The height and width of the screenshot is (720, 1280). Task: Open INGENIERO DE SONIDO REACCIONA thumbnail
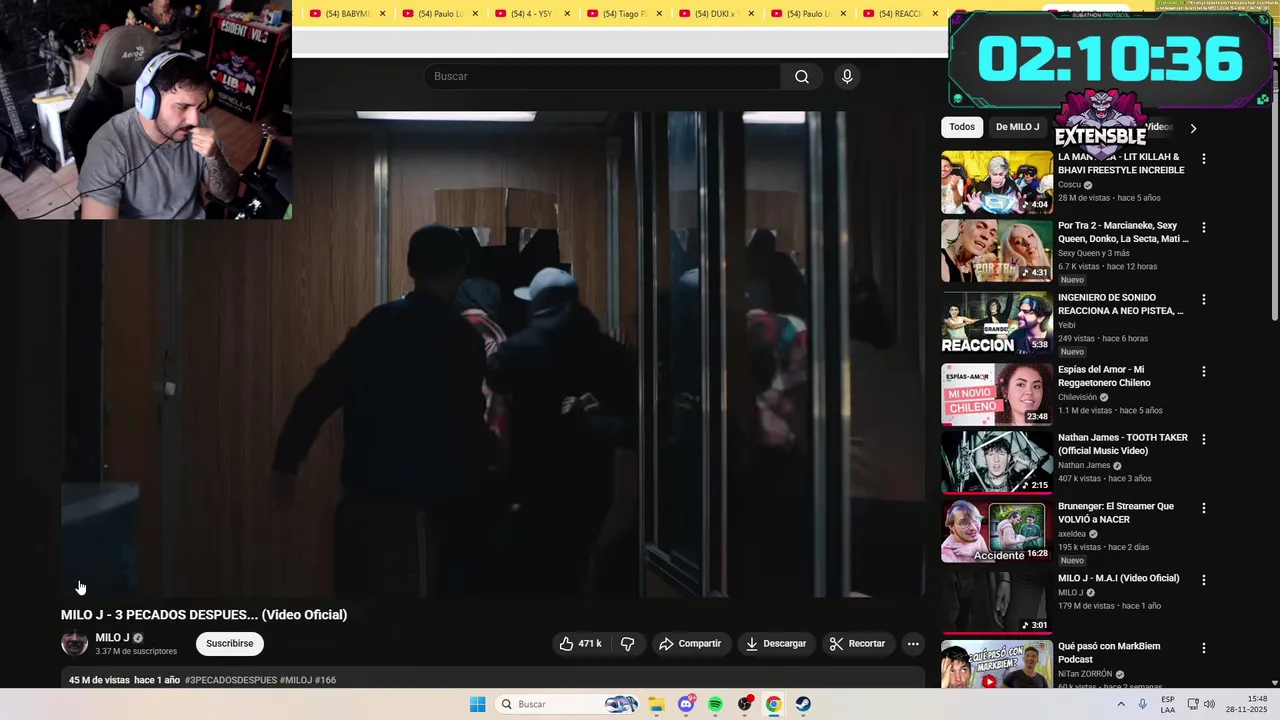point(996,323)
